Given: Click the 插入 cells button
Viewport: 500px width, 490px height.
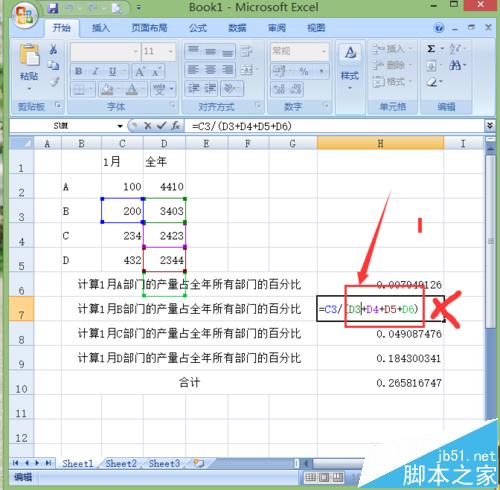Looking at the screenshot, I should 392,49.
